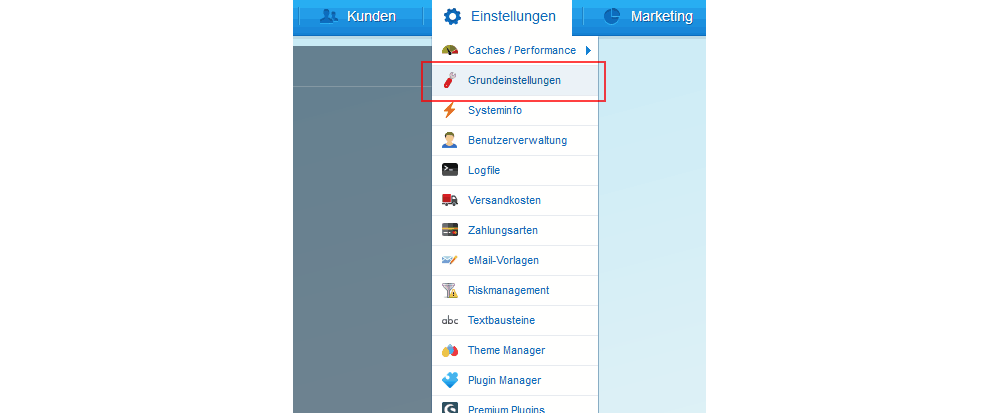This screenshot has width=1000, height=413.
Task: Click the Logfile terminal icon
Action: [450, 170]
